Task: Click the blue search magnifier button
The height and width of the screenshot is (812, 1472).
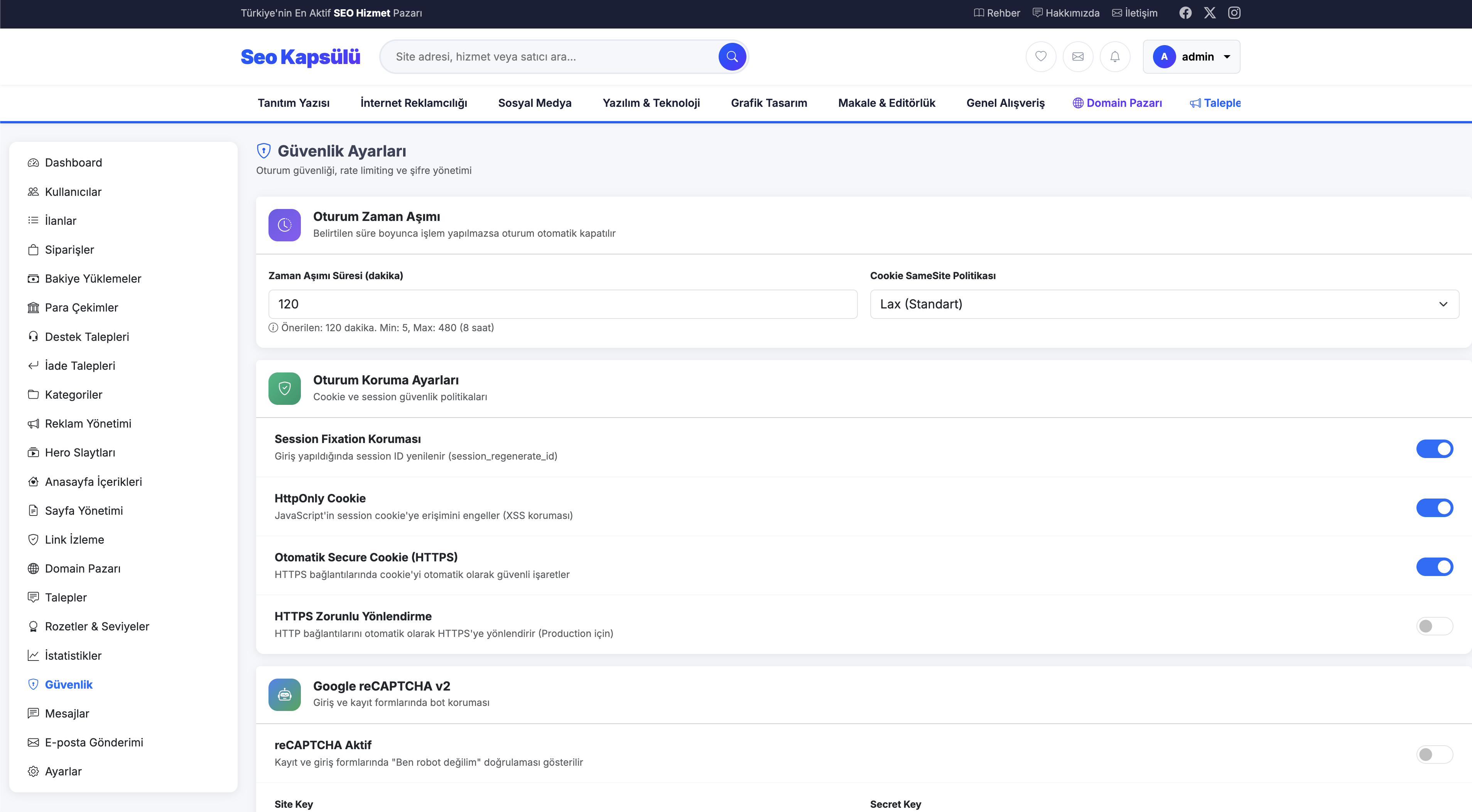Action: pos(732,57)
